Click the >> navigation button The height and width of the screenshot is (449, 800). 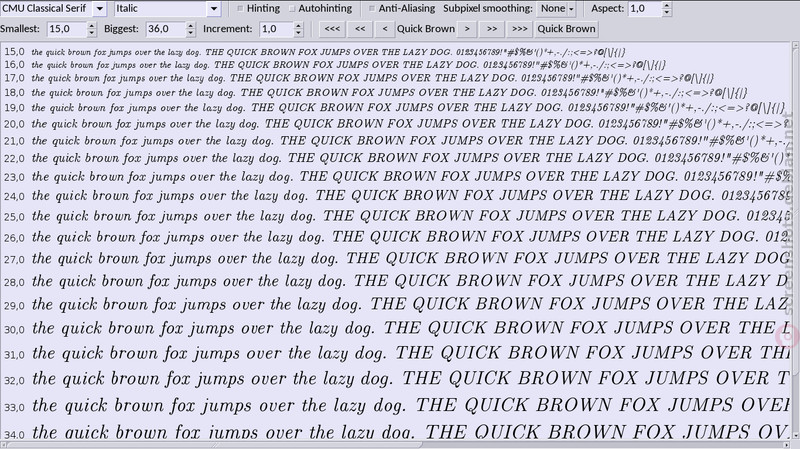coord(492,29)
